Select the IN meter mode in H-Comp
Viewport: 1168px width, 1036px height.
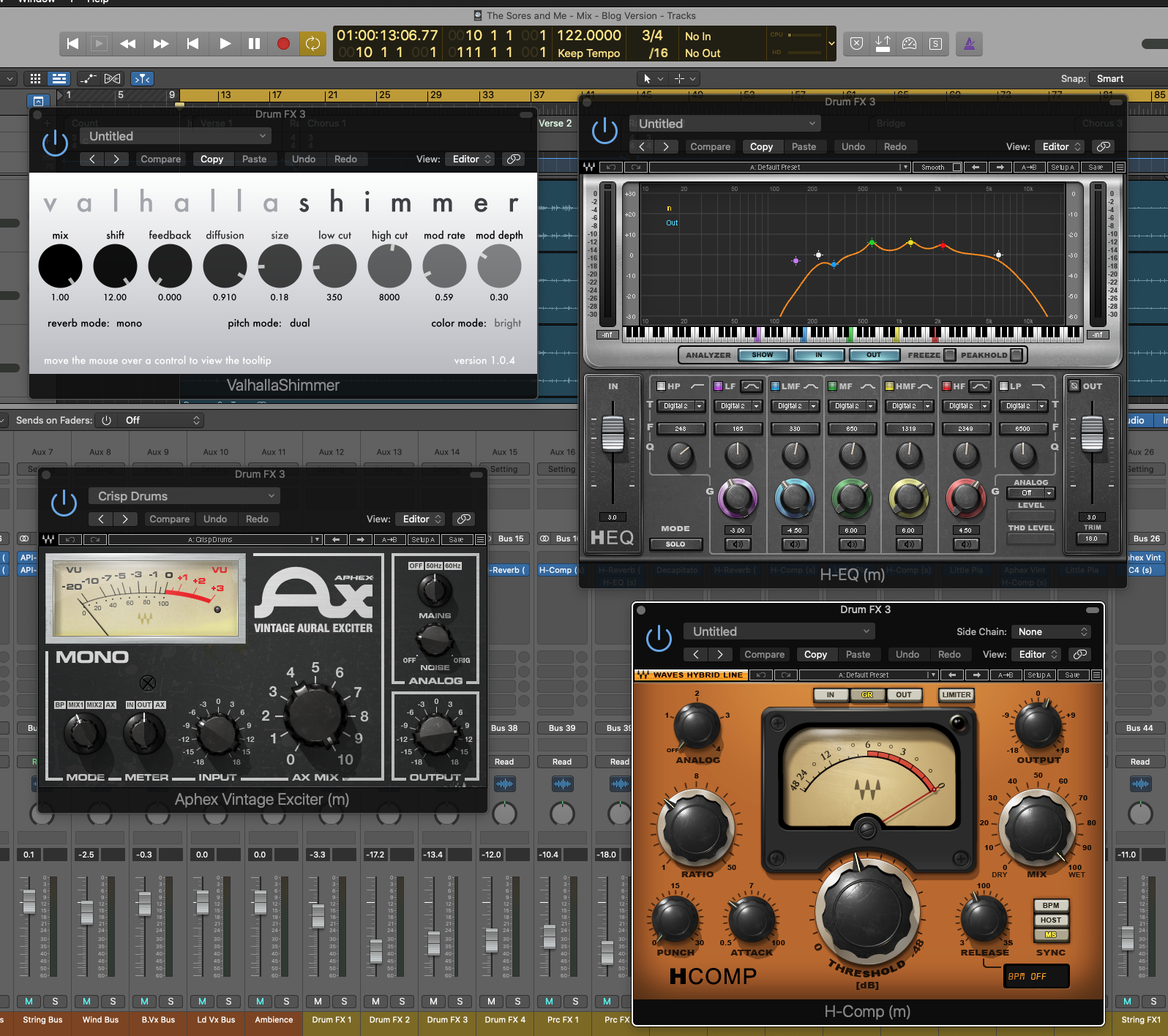click(x=831, y=695)
